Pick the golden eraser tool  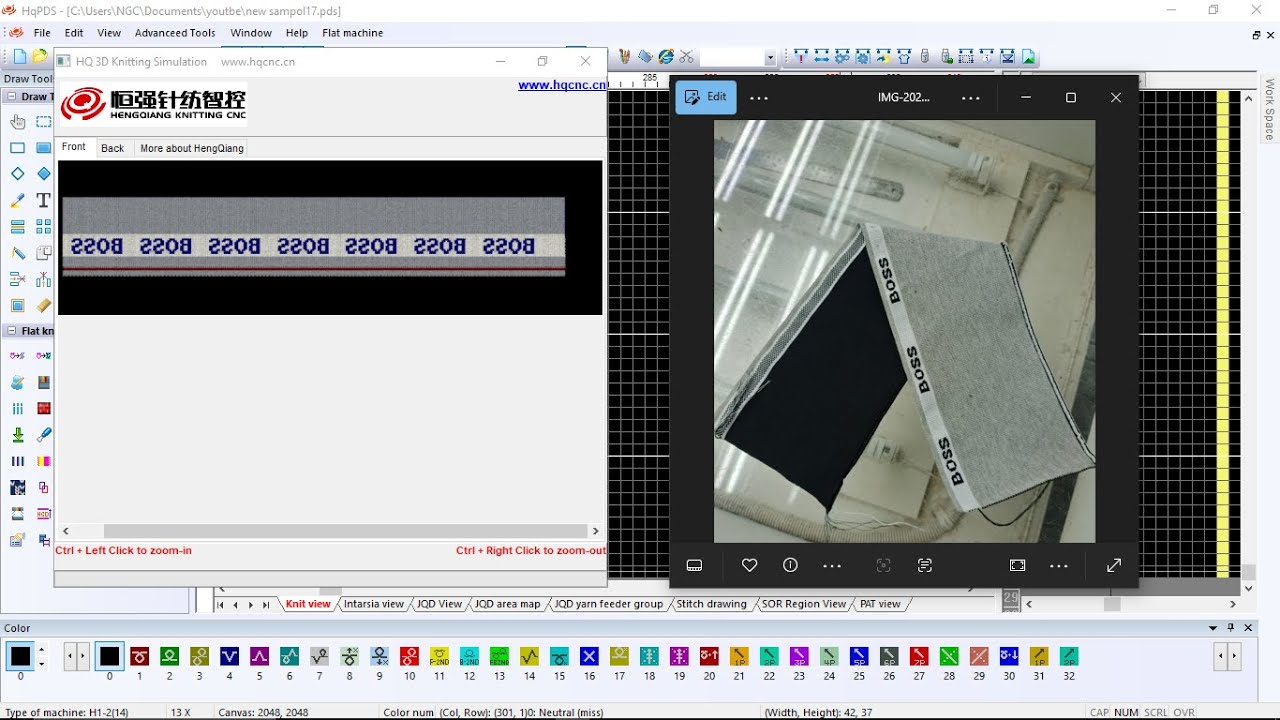pyautogui.click(x=44, y=306)
